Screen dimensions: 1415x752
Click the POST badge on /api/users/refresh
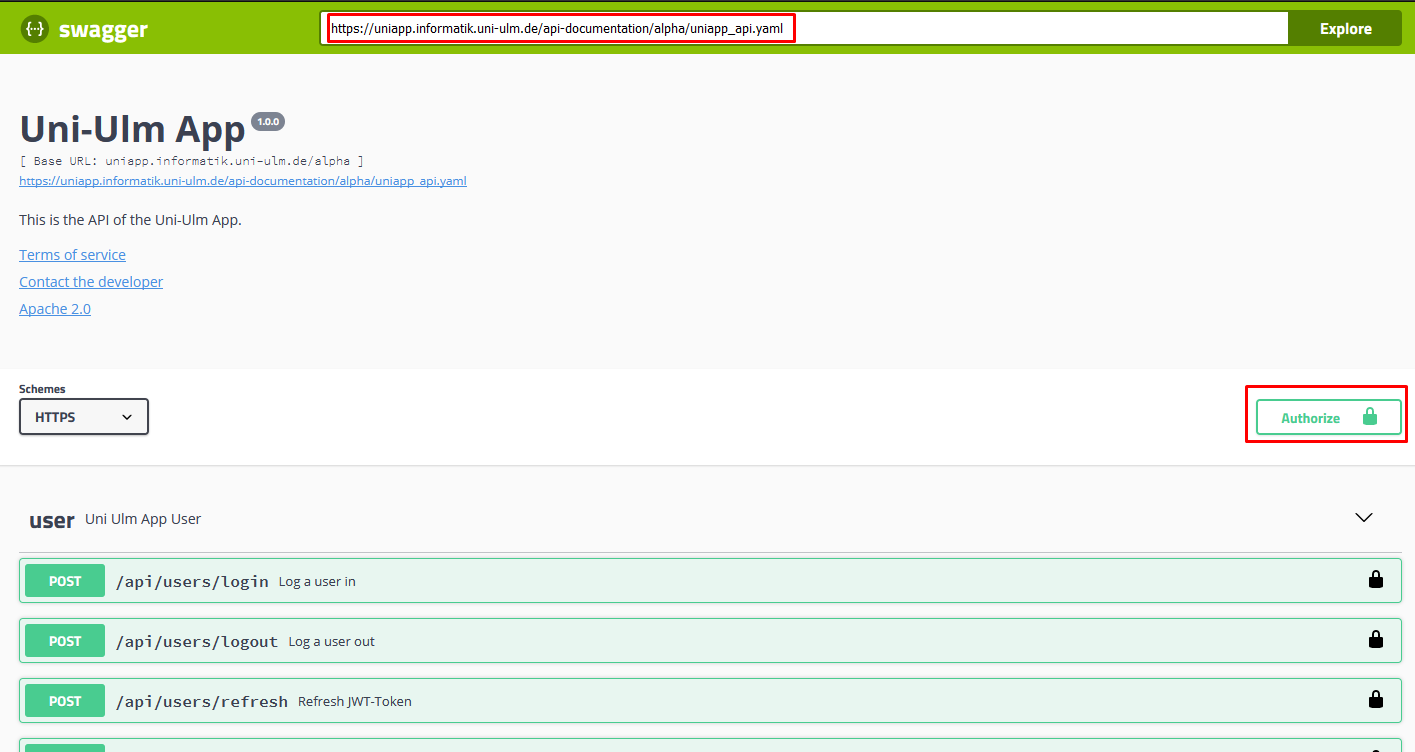click(x=65, y=701)
